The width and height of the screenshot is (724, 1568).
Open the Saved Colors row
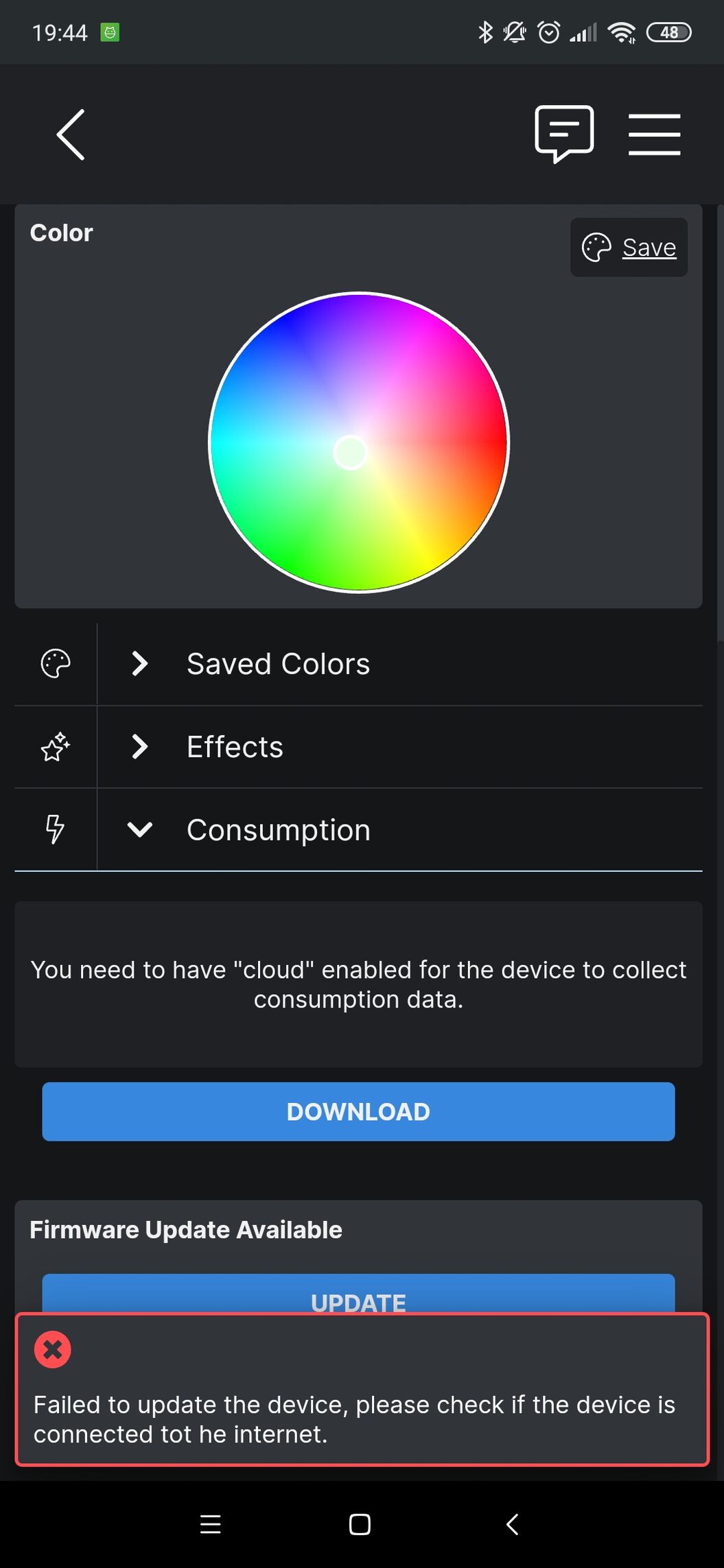358,664
